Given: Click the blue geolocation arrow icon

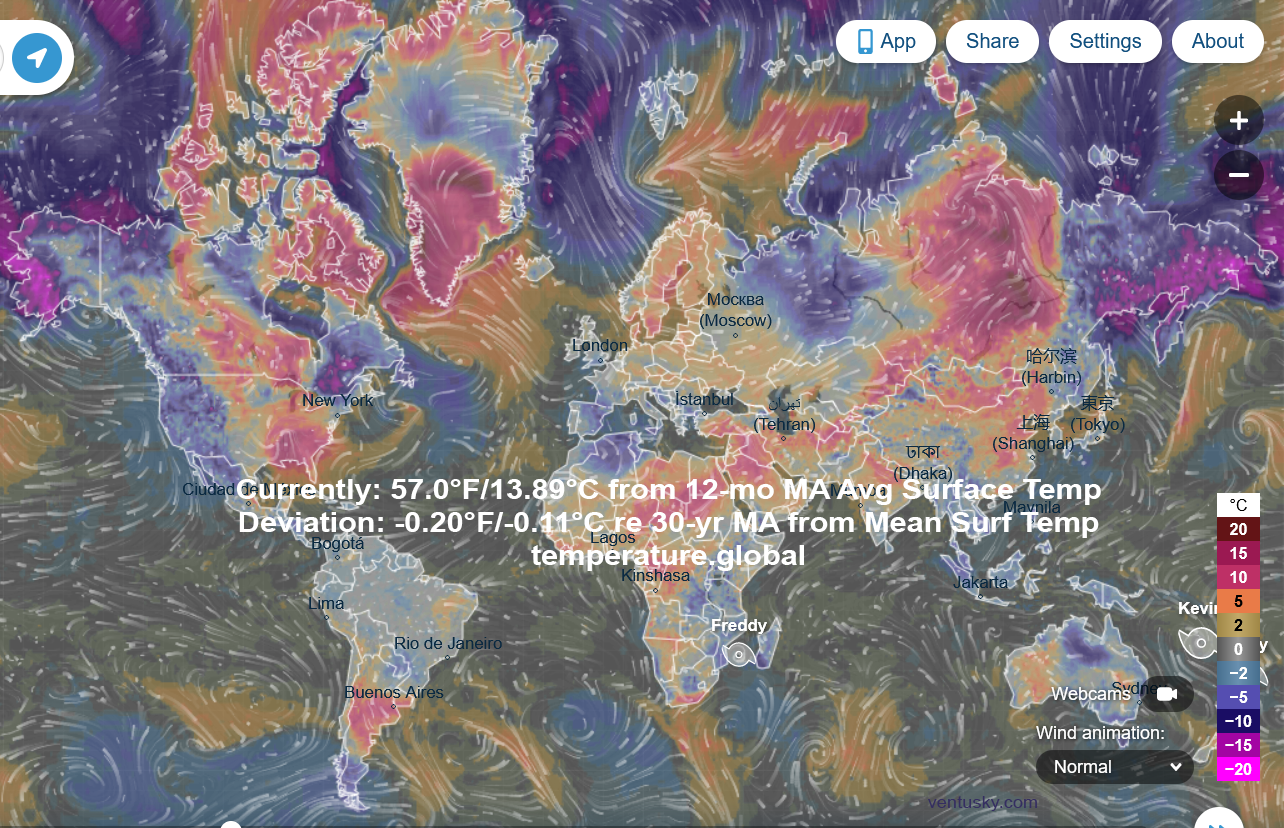Looking at the screenshot, I should click(37, 58).
